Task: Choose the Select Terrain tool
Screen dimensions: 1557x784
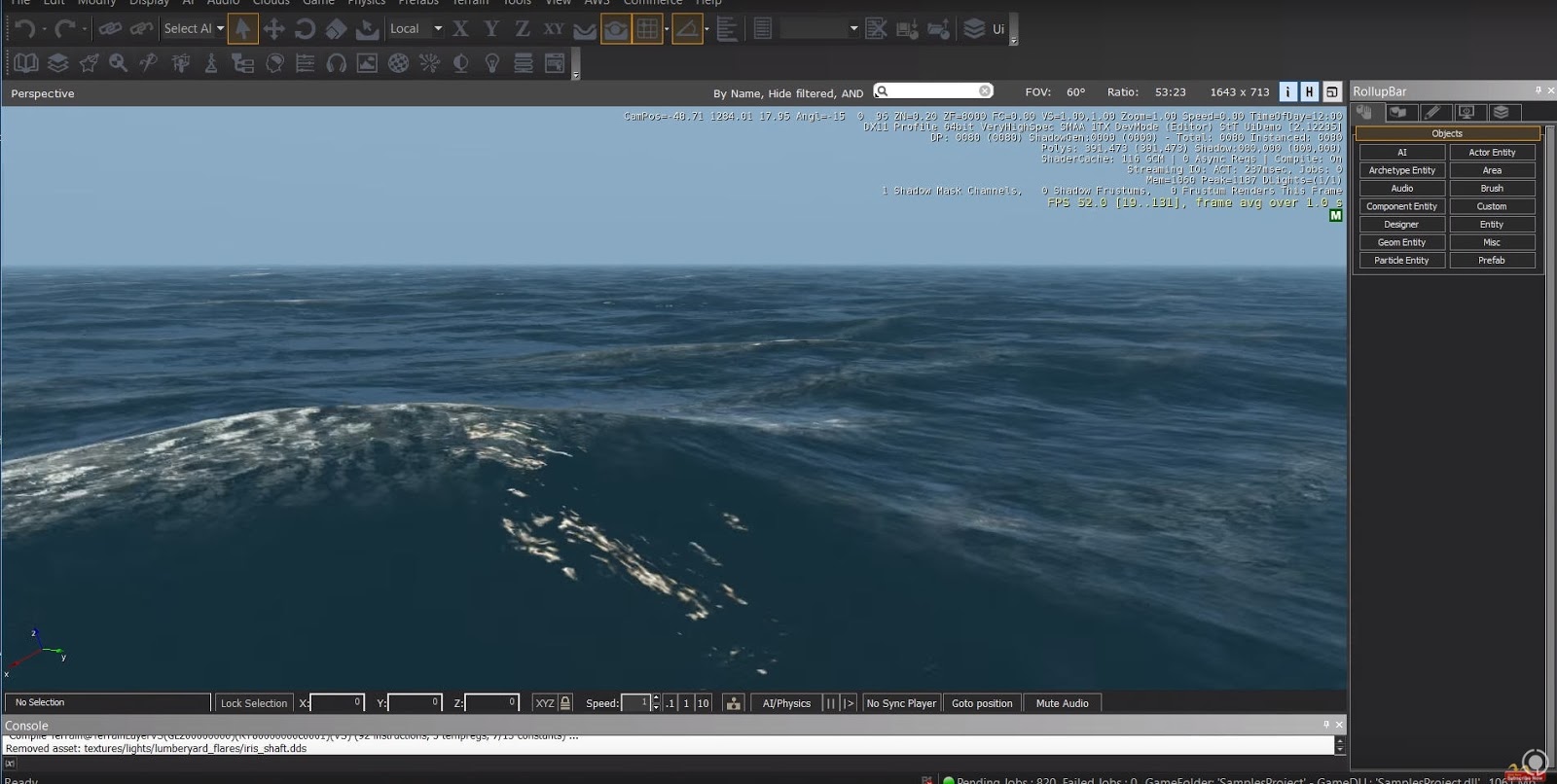Action: (367, 29)
